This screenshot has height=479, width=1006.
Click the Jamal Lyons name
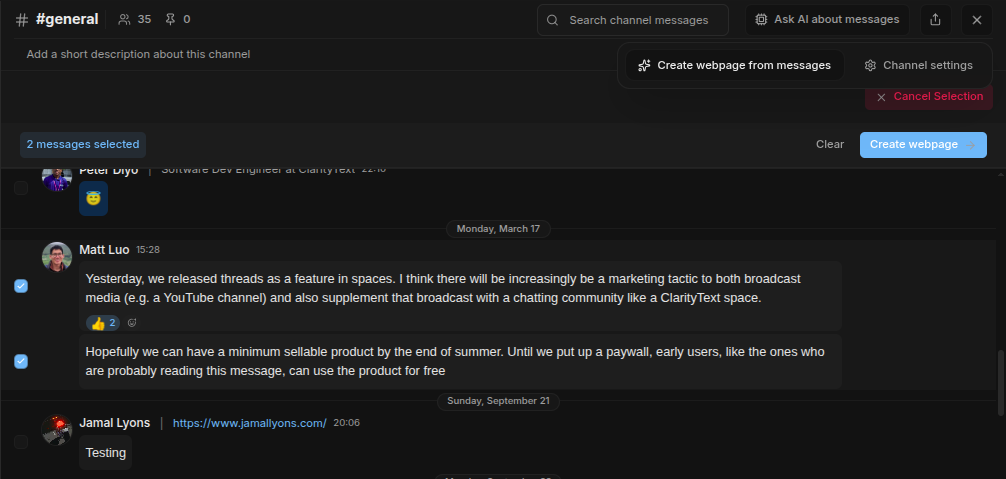[x=114, y=423]
